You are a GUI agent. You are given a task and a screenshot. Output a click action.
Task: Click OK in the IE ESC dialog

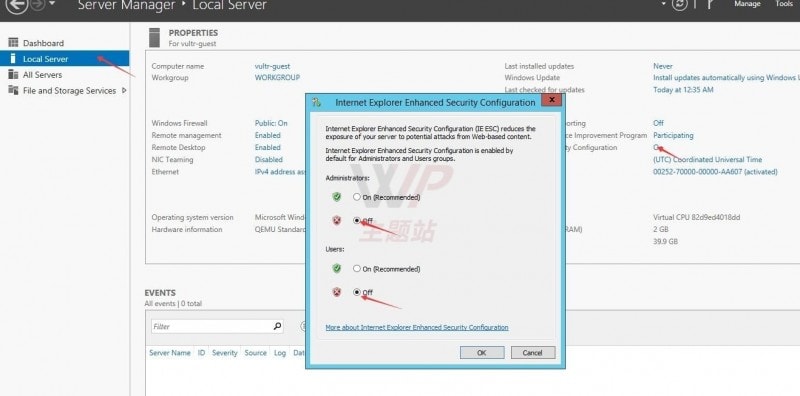coord(482,353)
